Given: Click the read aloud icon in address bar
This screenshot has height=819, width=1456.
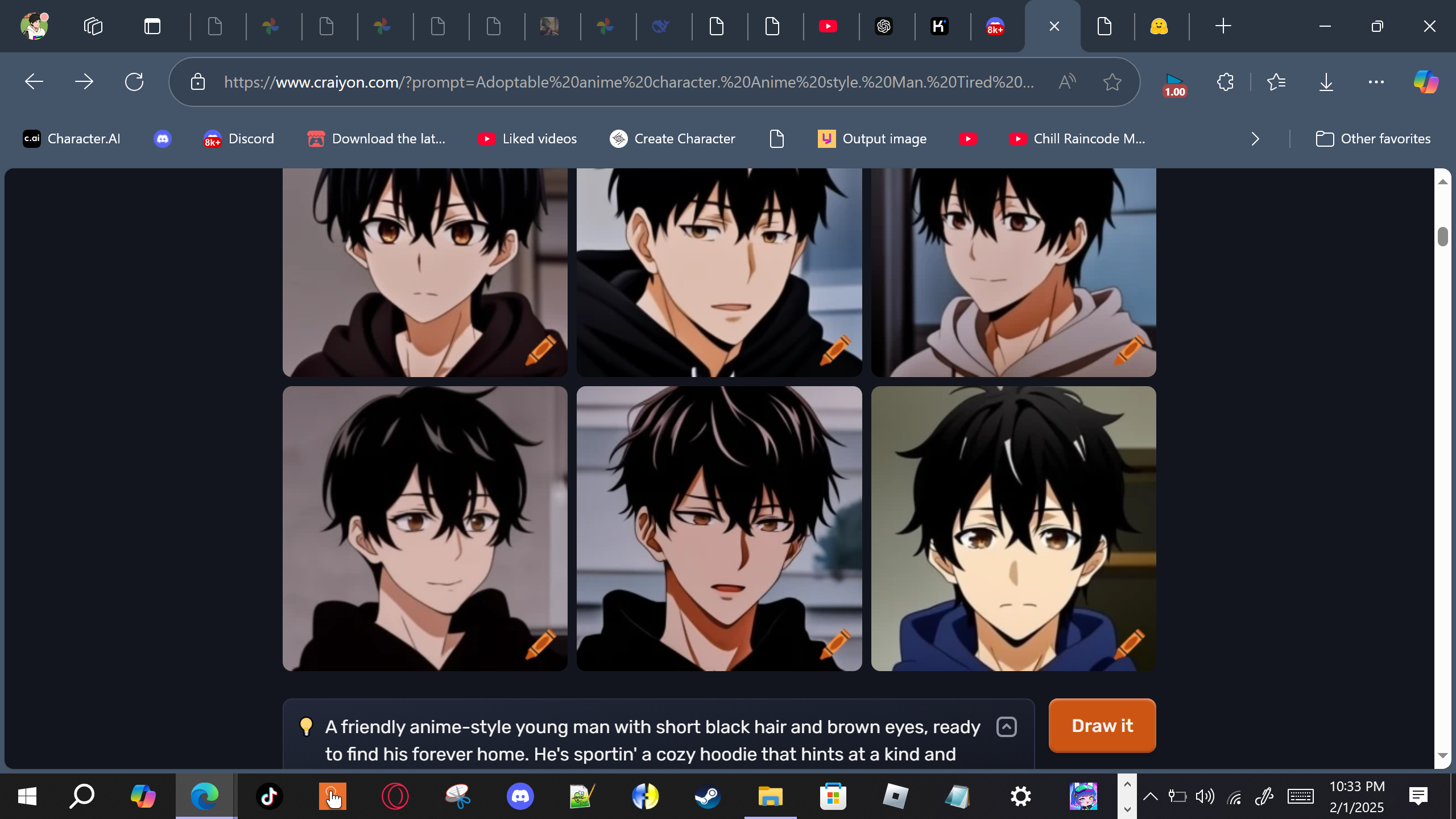Looking at the screenshot, I should point(1067,82).
